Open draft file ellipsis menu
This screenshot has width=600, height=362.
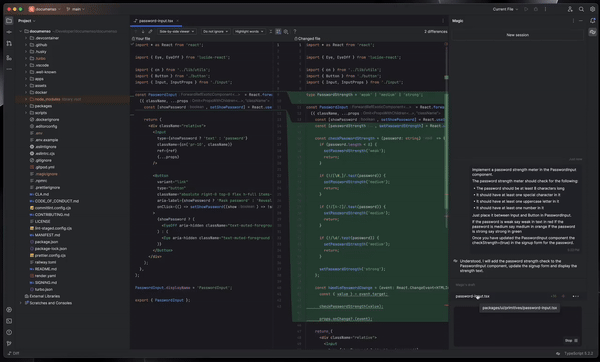576,296
